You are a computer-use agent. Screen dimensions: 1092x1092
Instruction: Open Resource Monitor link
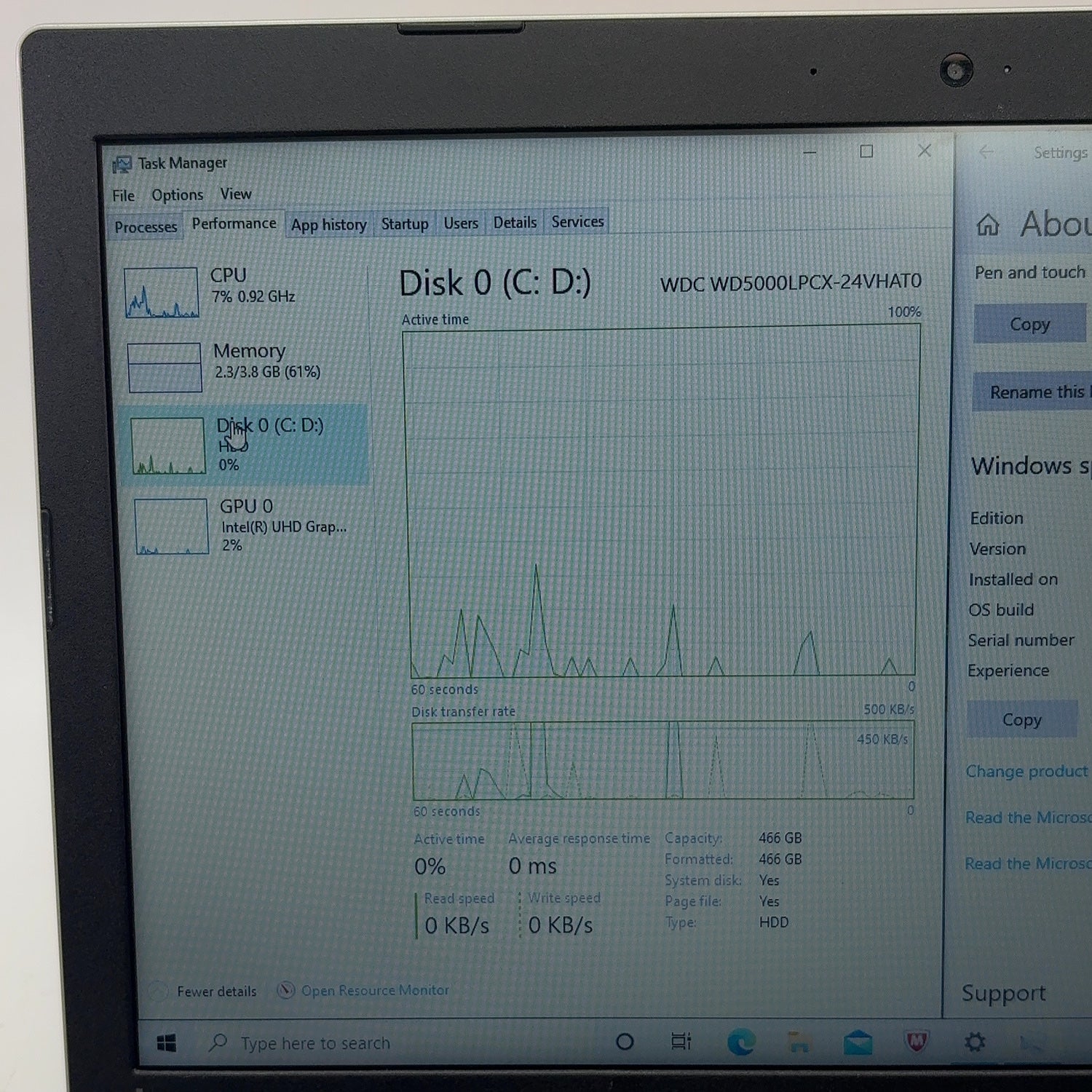[375, 990]
